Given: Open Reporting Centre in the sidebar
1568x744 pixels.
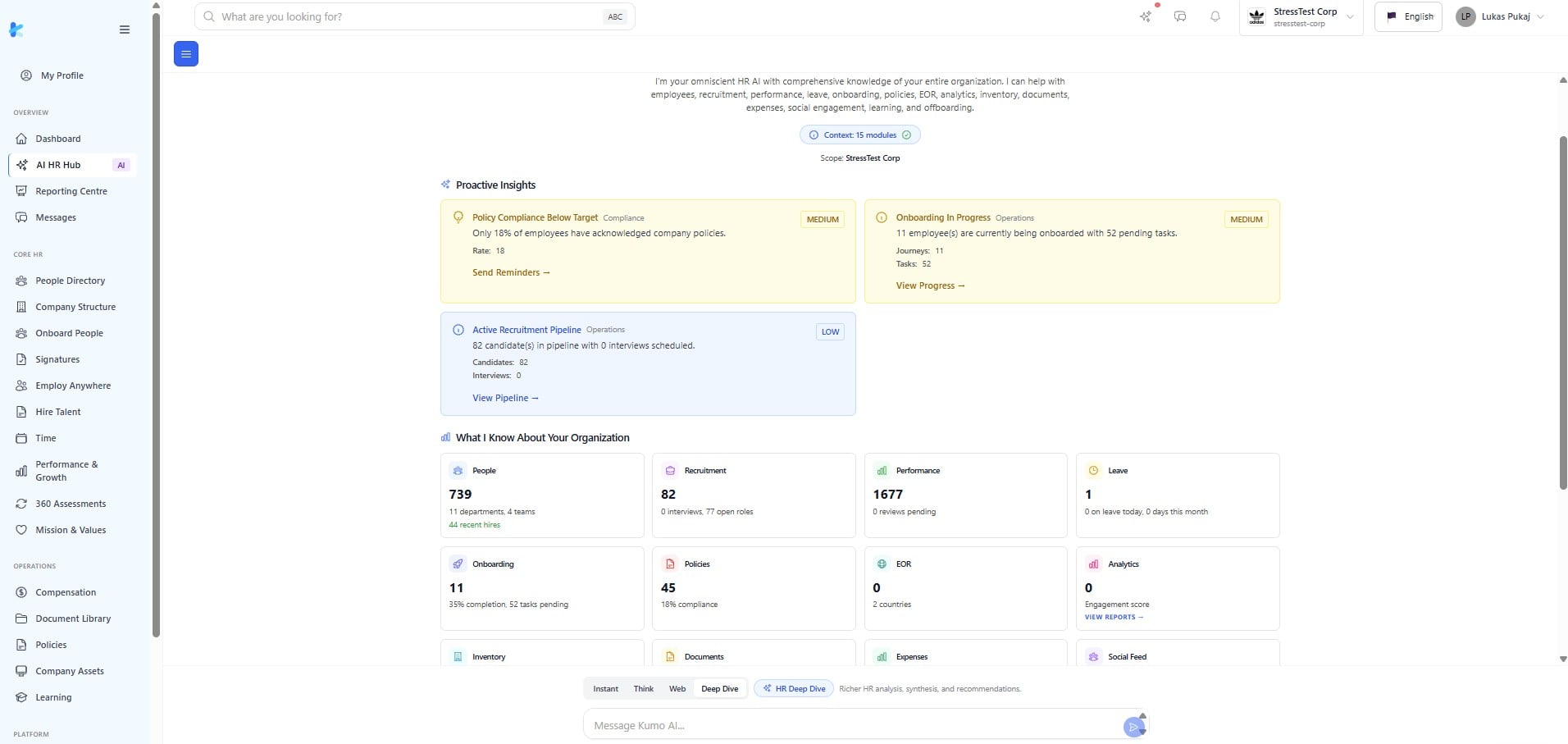Looking at the screenshot, I should point(71,191).
